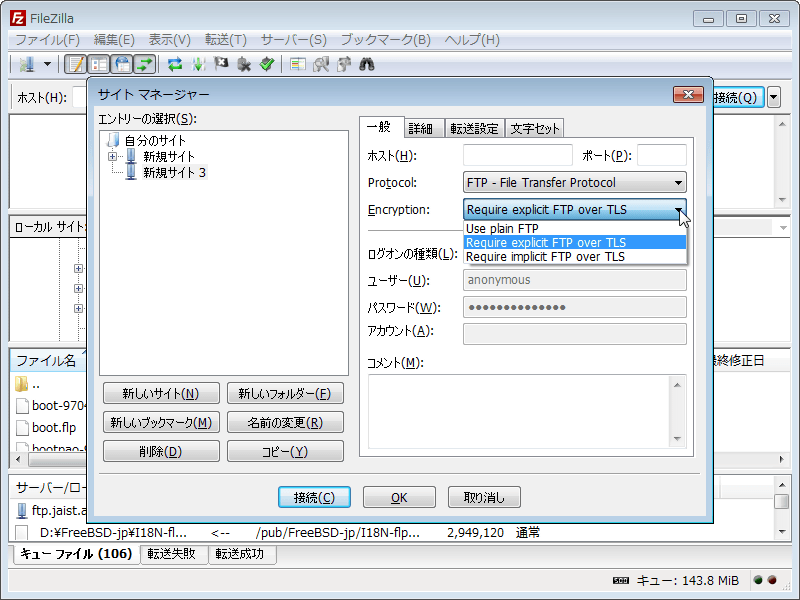800x600 pixels.
Task: Click 新しいサイト(N) button
Action: pyautogui.click(x=161, y=393)
